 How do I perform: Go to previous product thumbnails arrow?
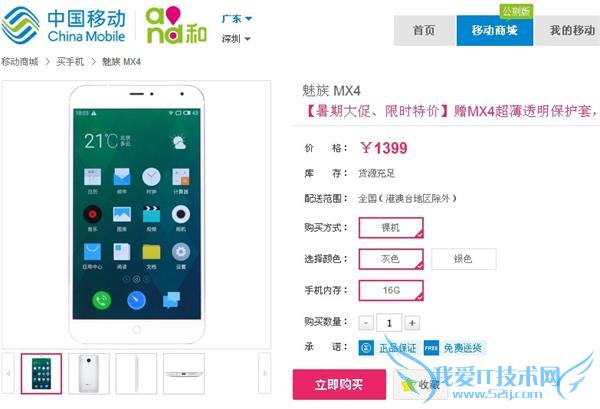click(x=8, y=373)
